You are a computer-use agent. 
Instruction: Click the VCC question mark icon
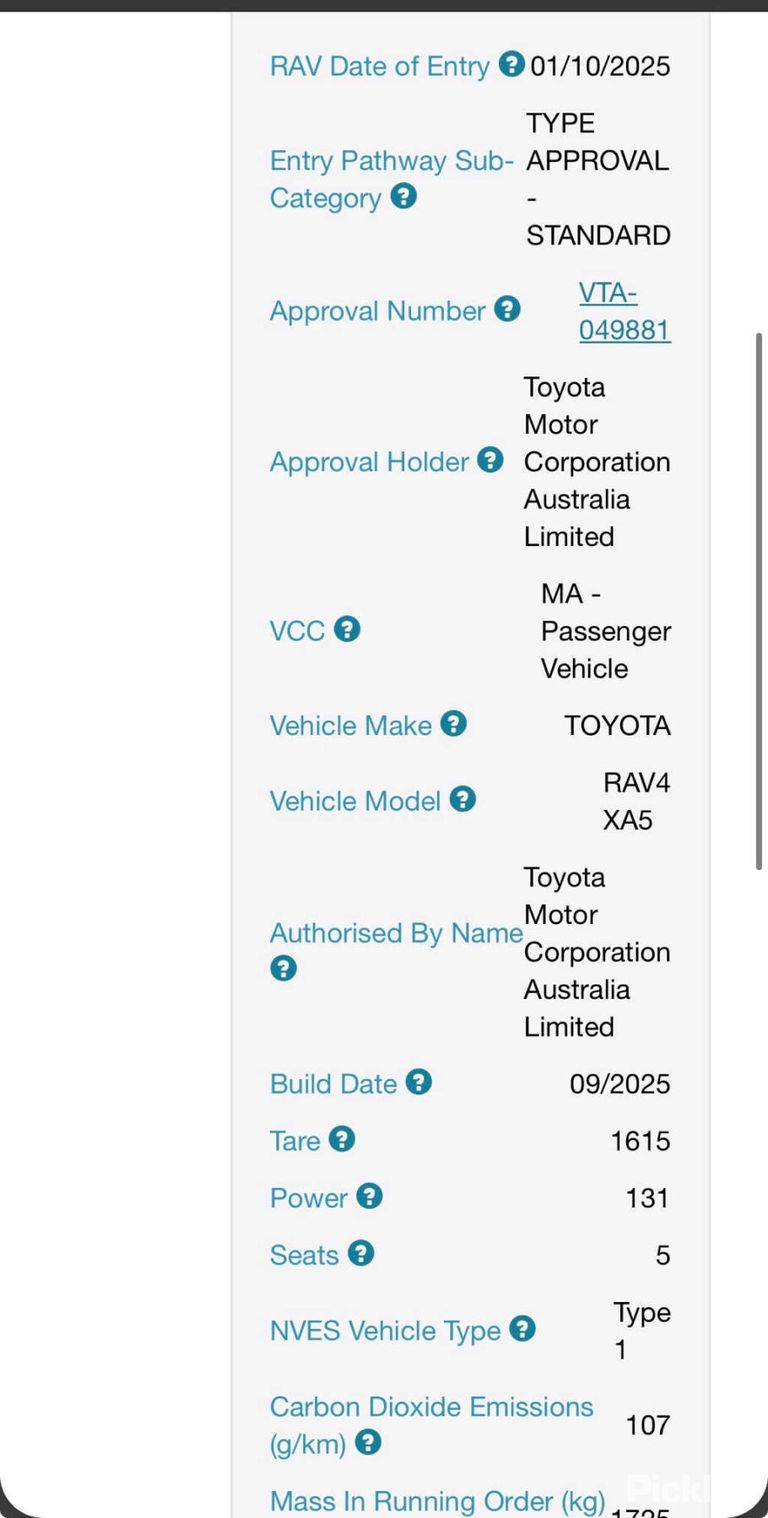(x=347, y=629)
